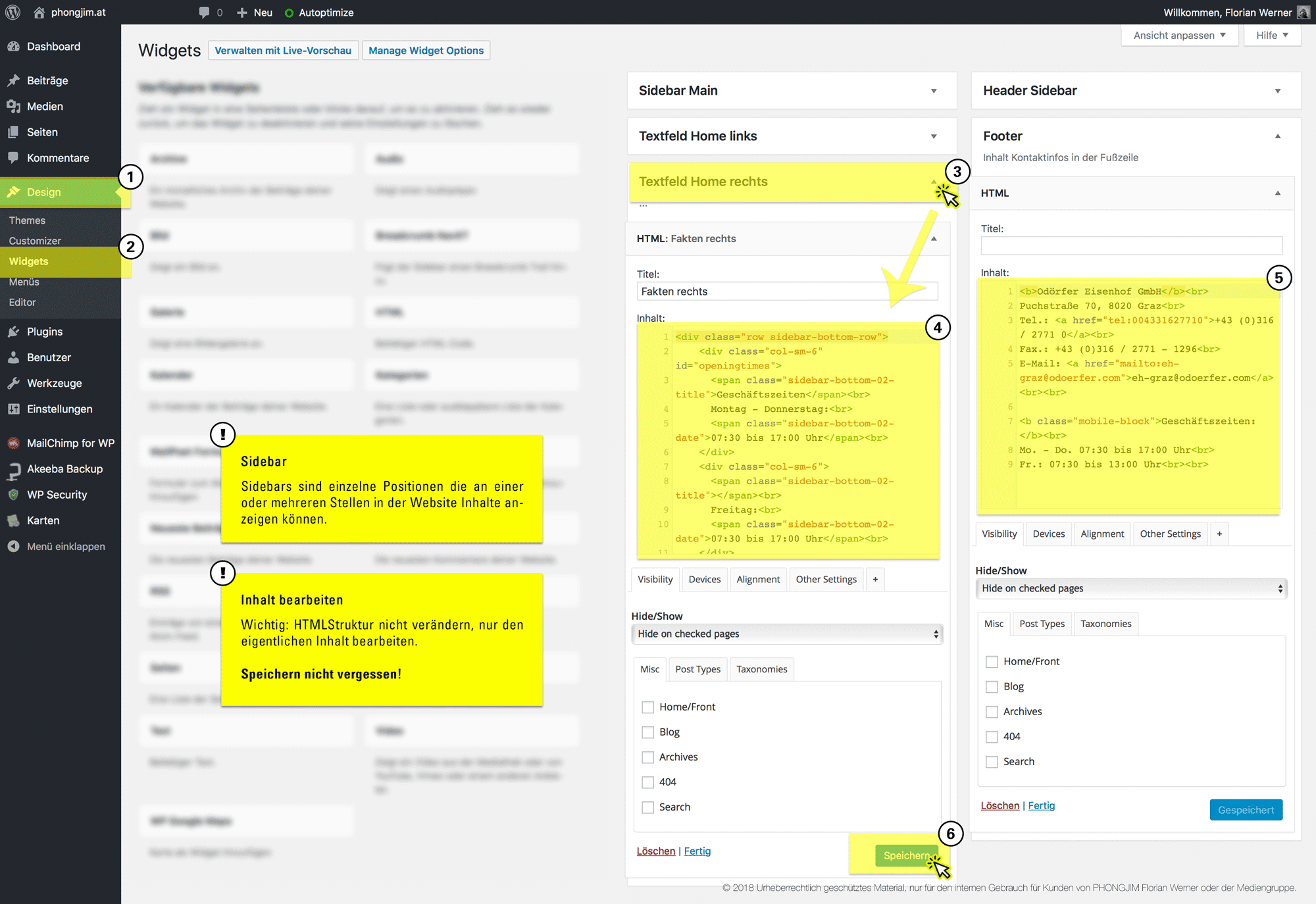Collapse the Footer widget area

click(1278, 136)
